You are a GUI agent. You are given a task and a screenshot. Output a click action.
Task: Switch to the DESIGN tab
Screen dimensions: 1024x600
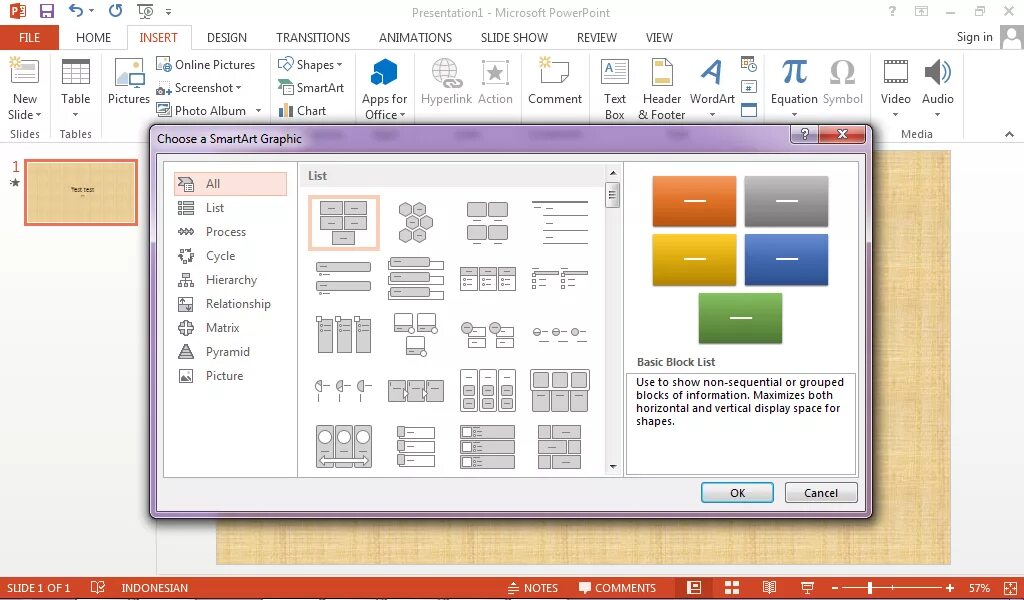[227, 37]
